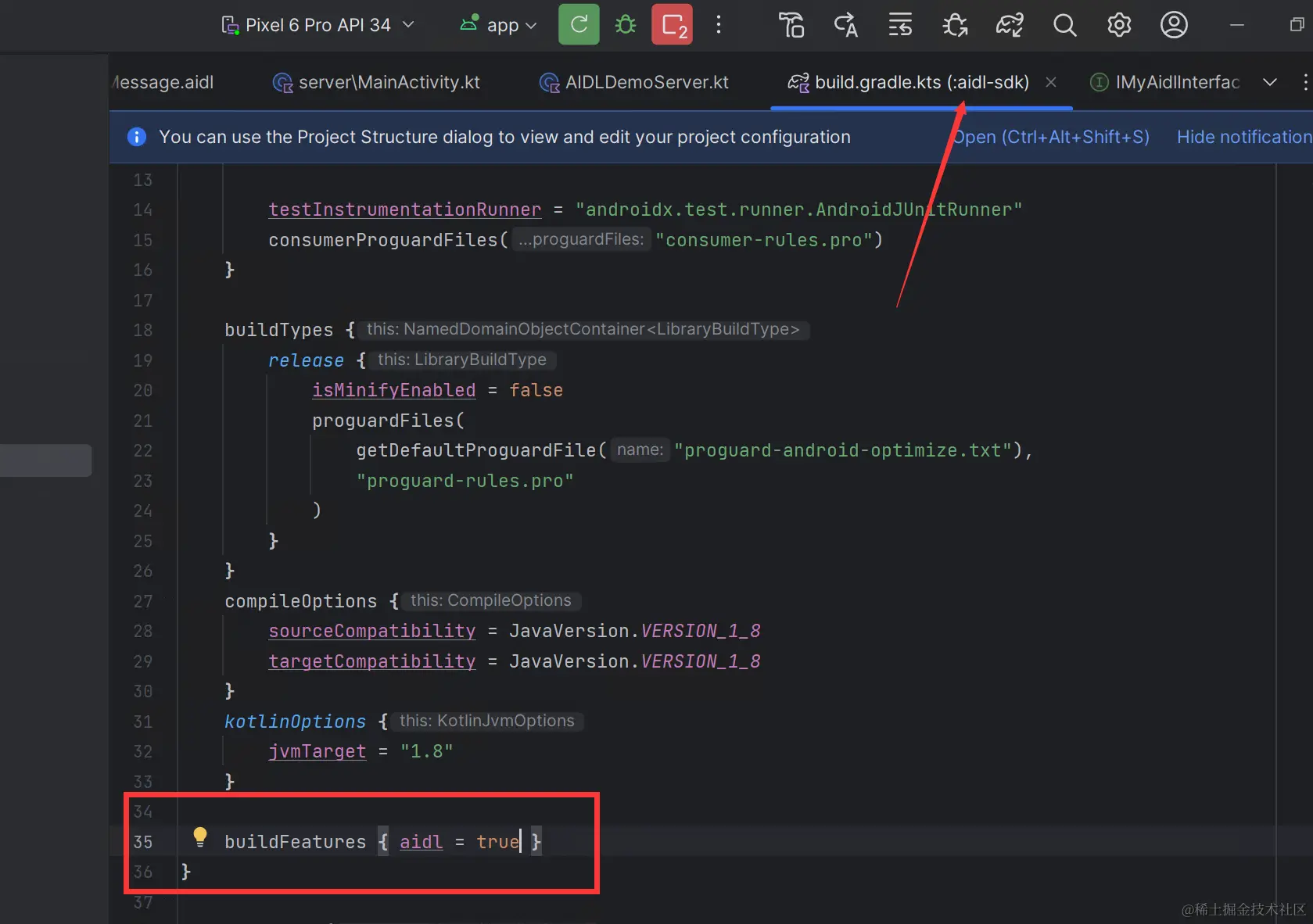
Task: Switch to the AIDLDemoServer.kt tab
Action: 634,82
